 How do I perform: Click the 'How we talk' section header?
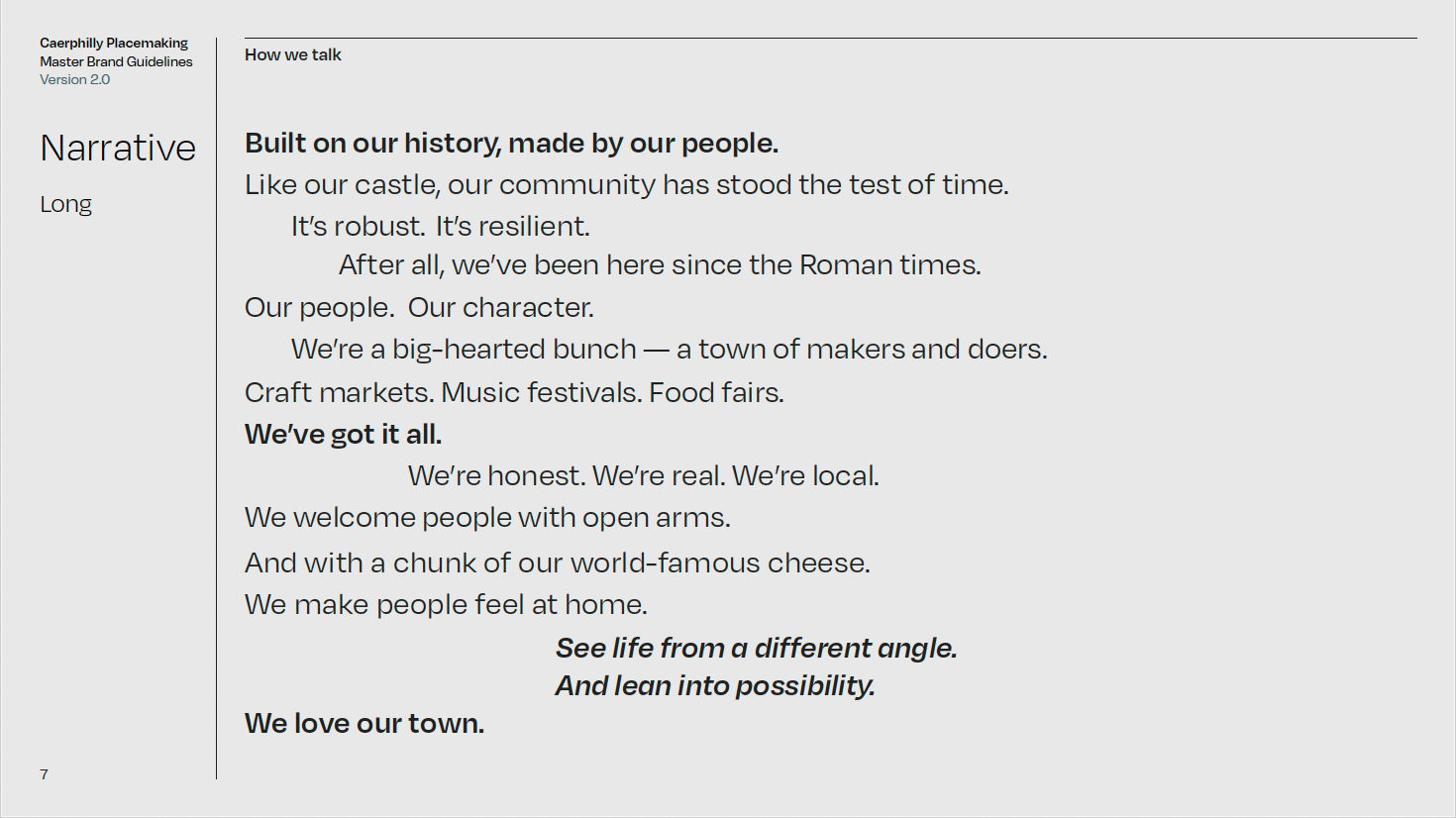[x=293, y=55]
